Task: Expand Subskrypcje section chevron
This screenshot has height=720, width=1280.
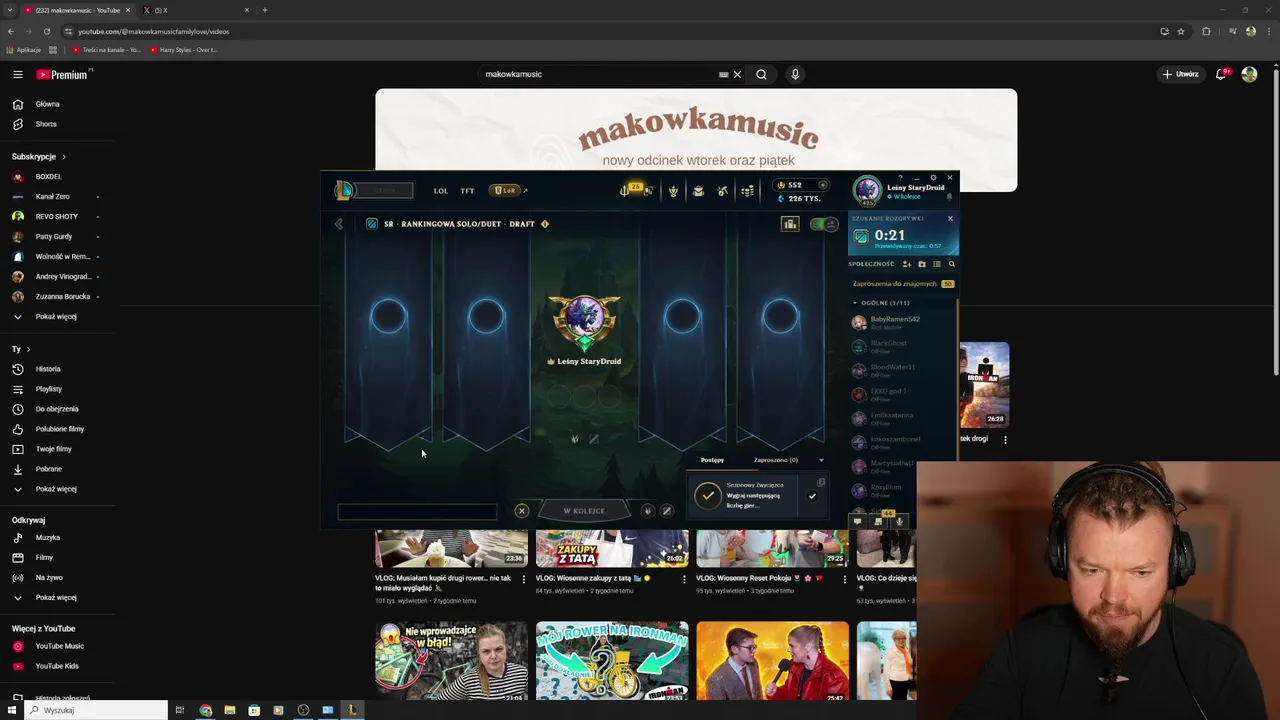Action: coord(64,157)
